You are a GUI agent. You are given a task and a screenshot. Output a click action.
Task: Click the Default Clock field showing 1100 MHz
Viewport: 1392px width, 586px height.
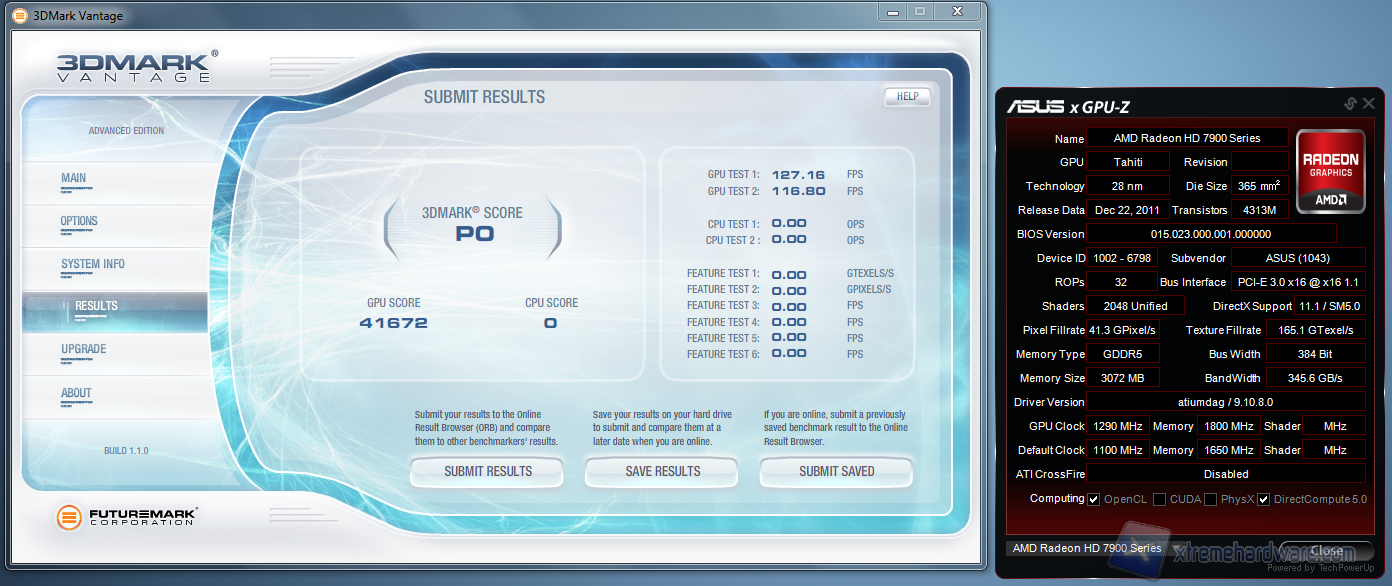[1118, 450]
